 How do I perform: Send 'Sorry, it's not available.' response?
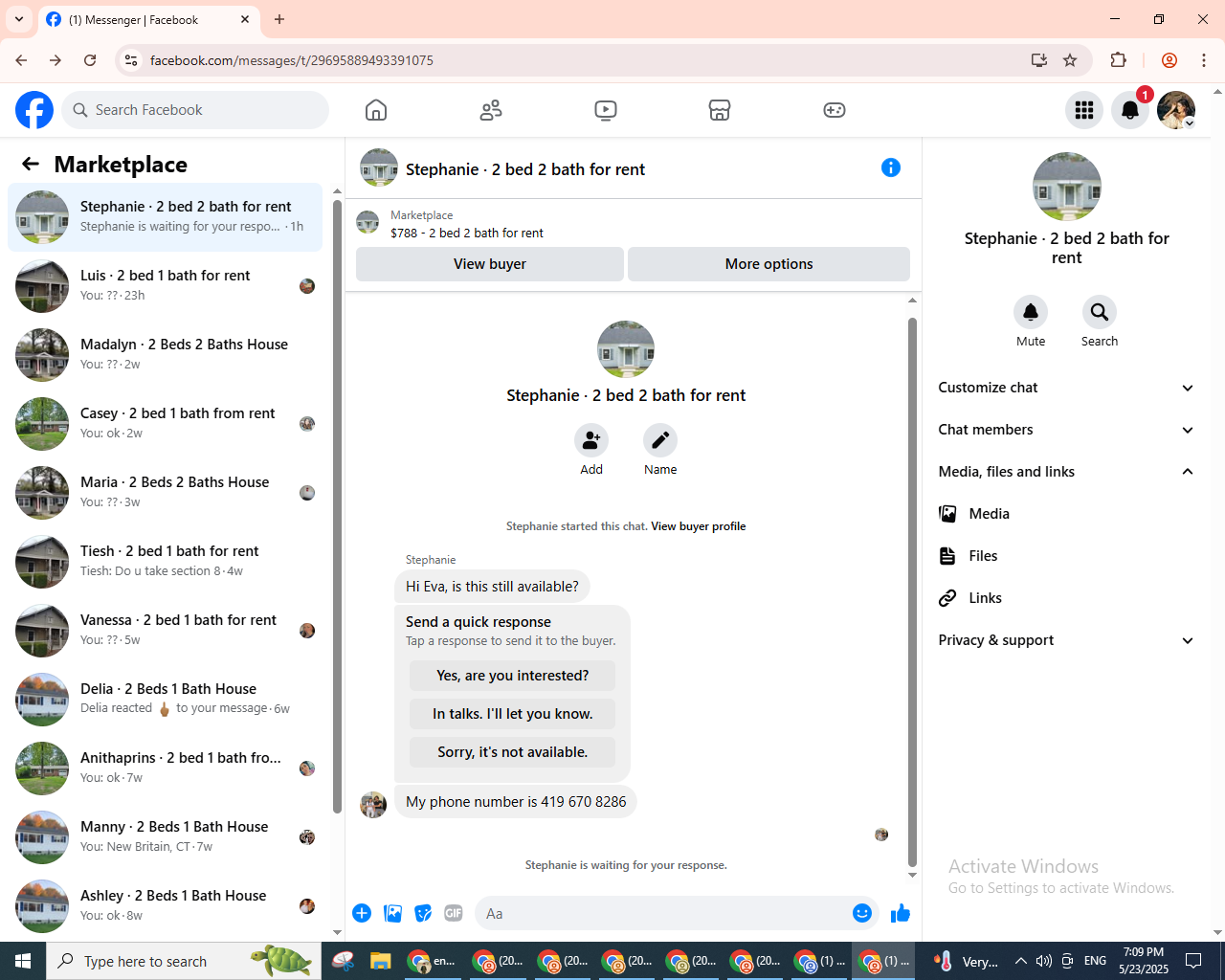(x=513, y=752)
